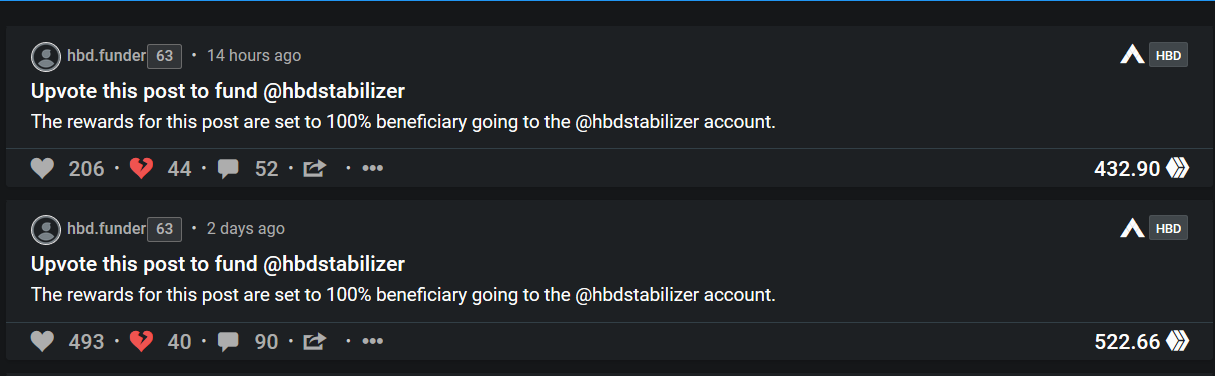Viewport: 1215px width, 376px height.
Task: Click community logo icon beside first HBD tag
Action: (1132, 56)
